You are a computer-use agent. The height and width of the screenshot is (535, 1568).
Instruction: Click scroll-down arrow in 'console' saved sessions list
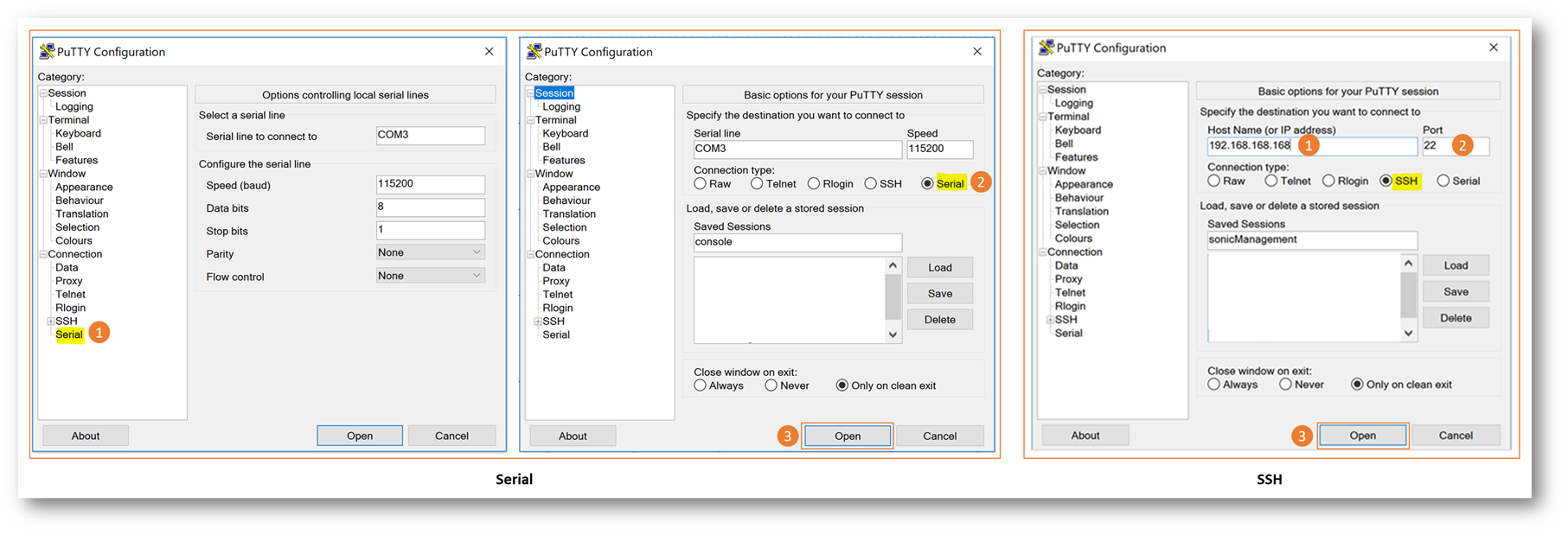(893, 334)
